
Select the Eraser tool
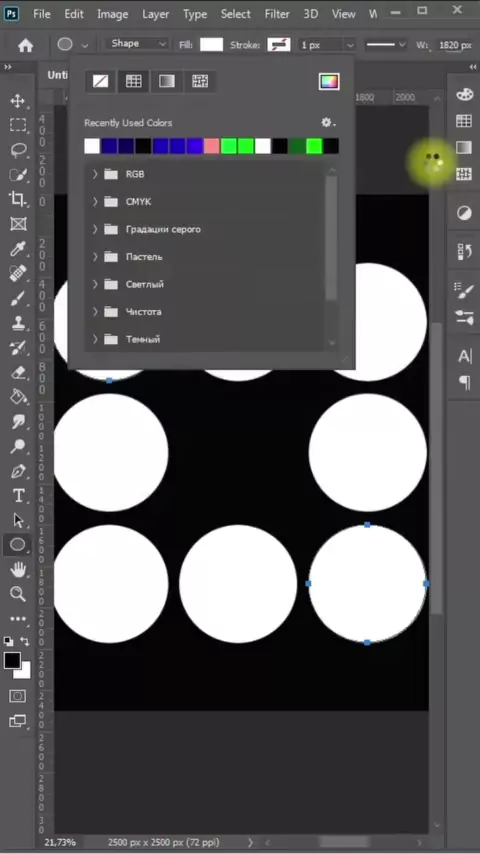click(x=17, y=373)
